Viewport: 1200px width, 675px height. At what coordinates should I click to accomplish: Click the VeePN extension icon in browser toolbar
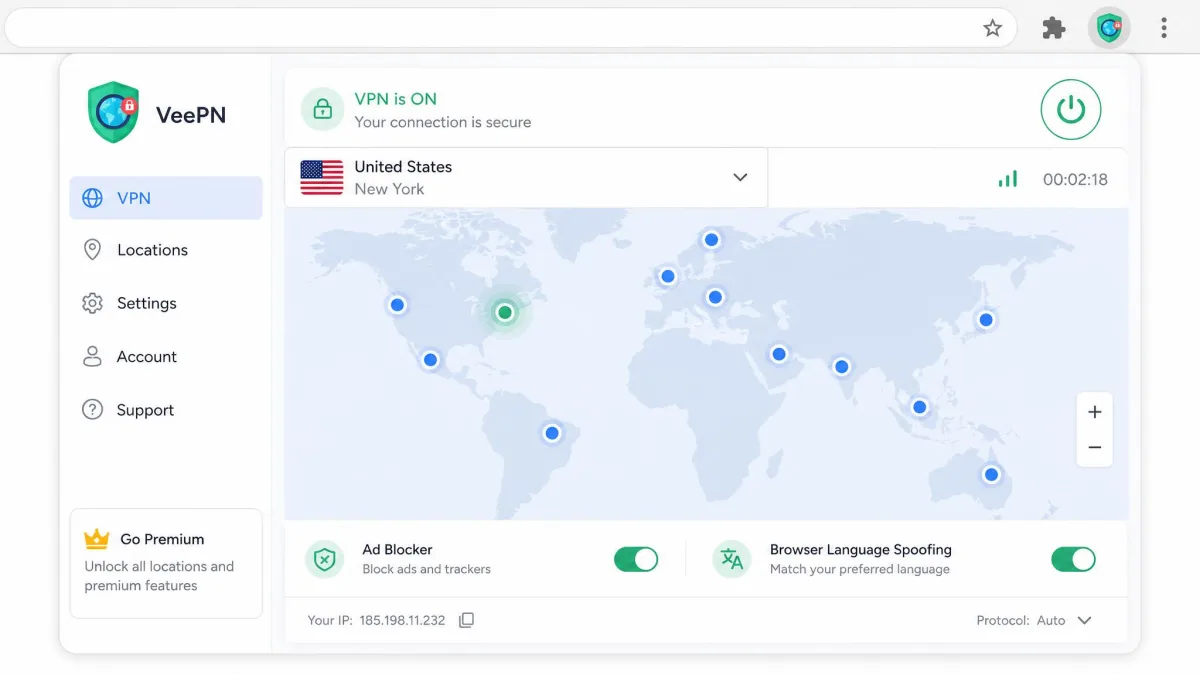click(x=1109, y=28)
